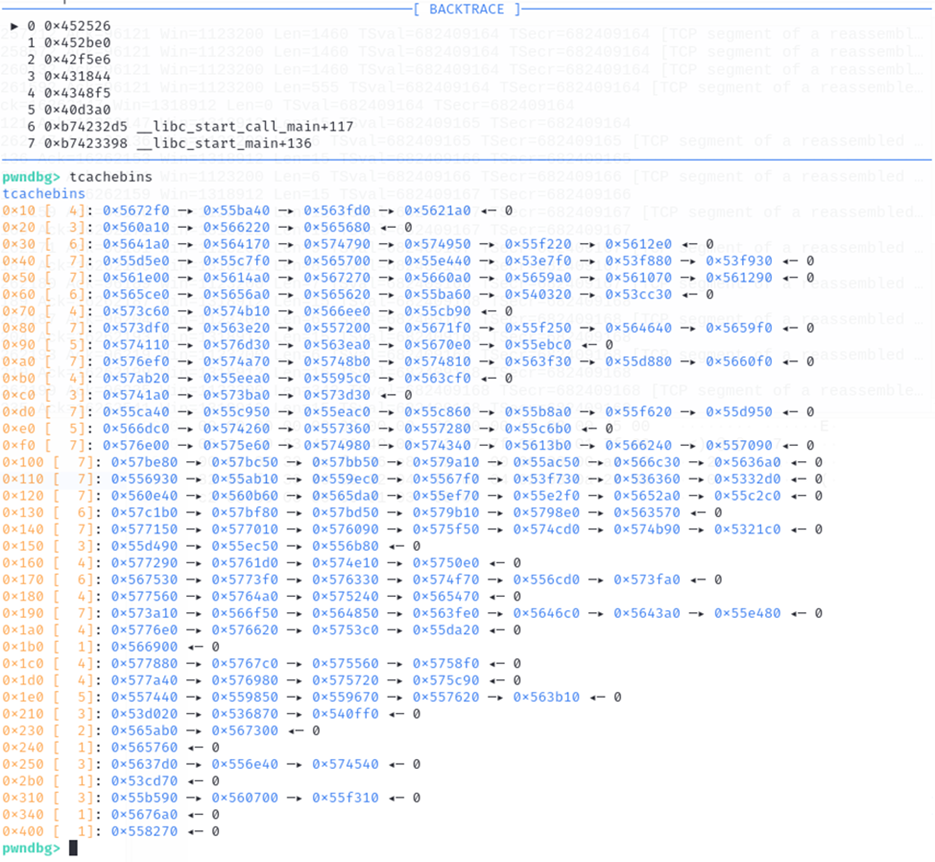The image size is (935, 862).
Task: Click address 0x540ff0 in 0x210 bin
Action: click(x=345, y=714)
